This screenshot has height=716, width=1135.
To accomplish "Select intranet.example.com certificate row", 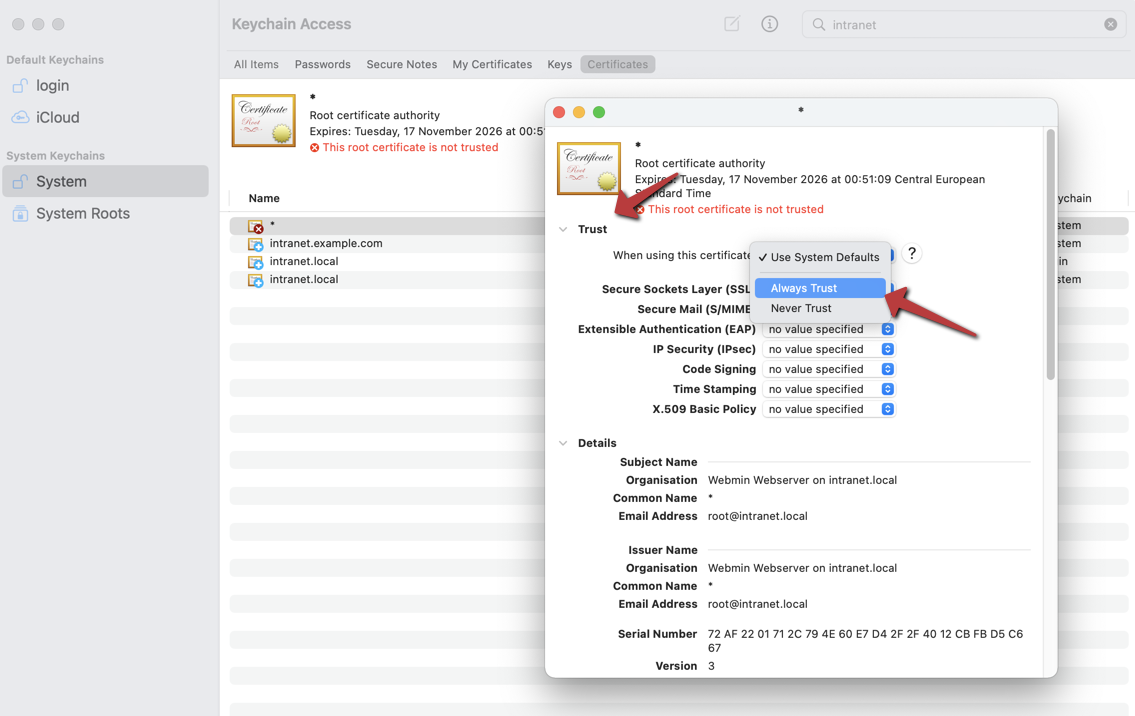I will tap(387, 244).
